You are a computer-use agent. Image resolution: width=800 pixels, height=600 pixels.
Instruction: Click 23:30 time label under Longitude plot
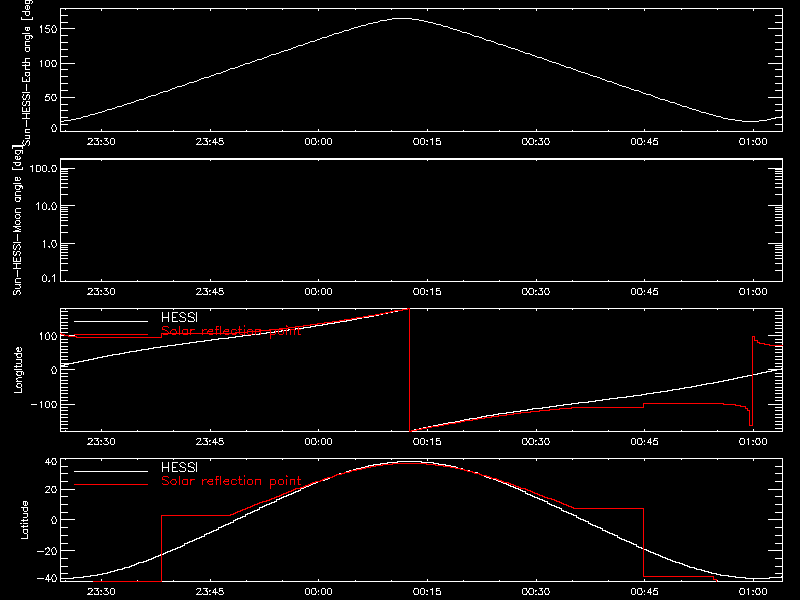point(101,442)
